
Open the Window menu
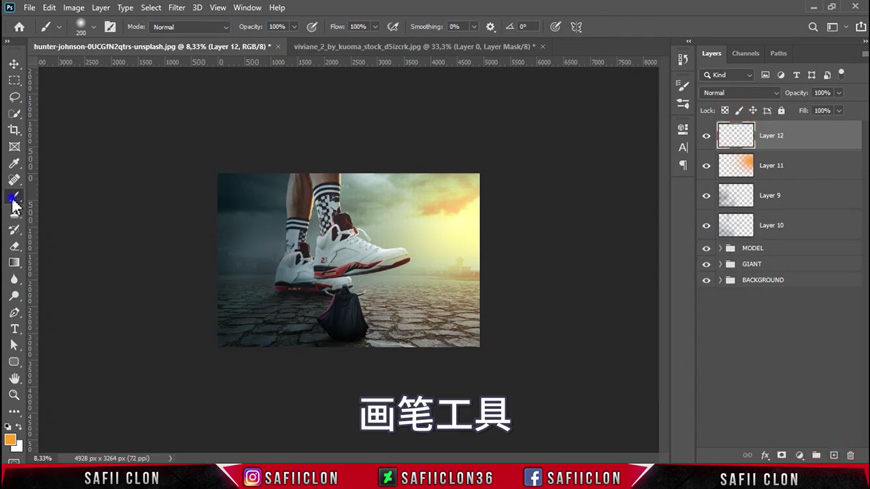click(x=247, y=8)
